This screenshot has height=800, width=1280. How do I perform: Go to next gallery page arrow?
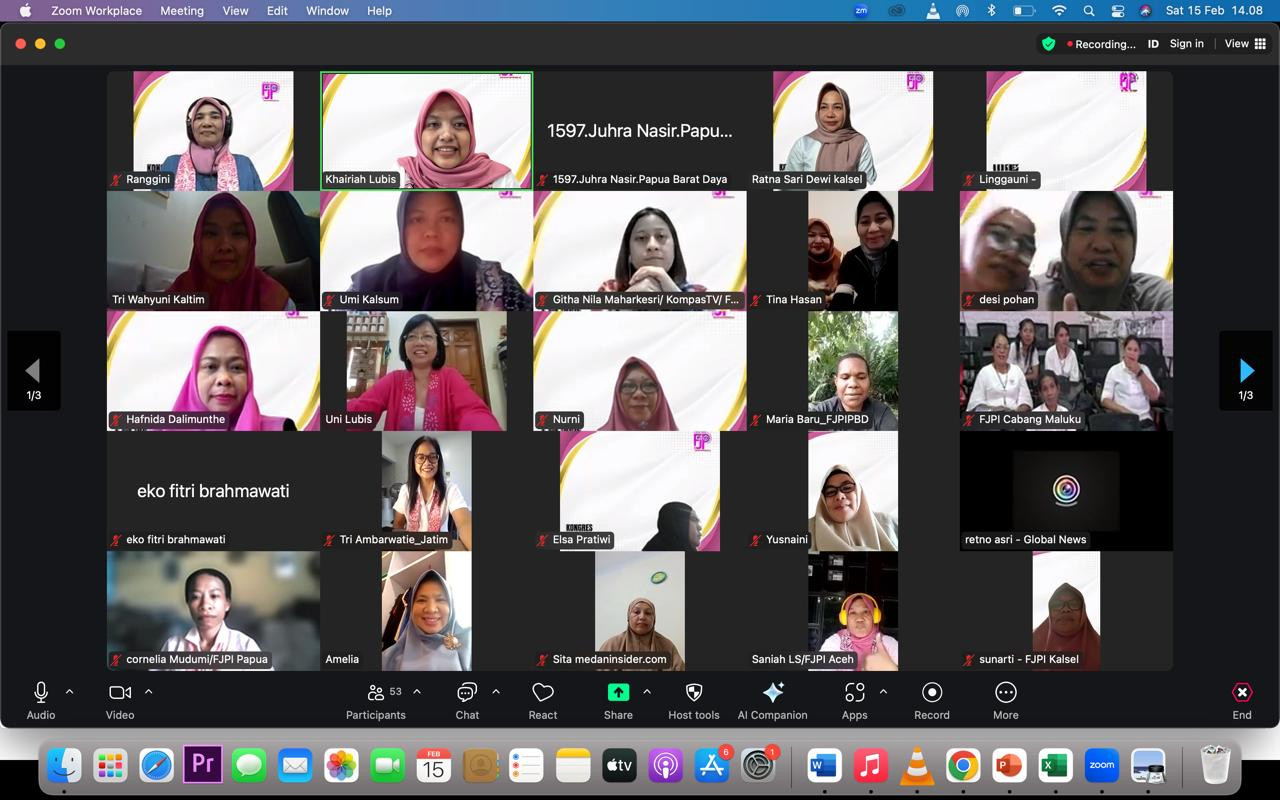(1245, 371)
